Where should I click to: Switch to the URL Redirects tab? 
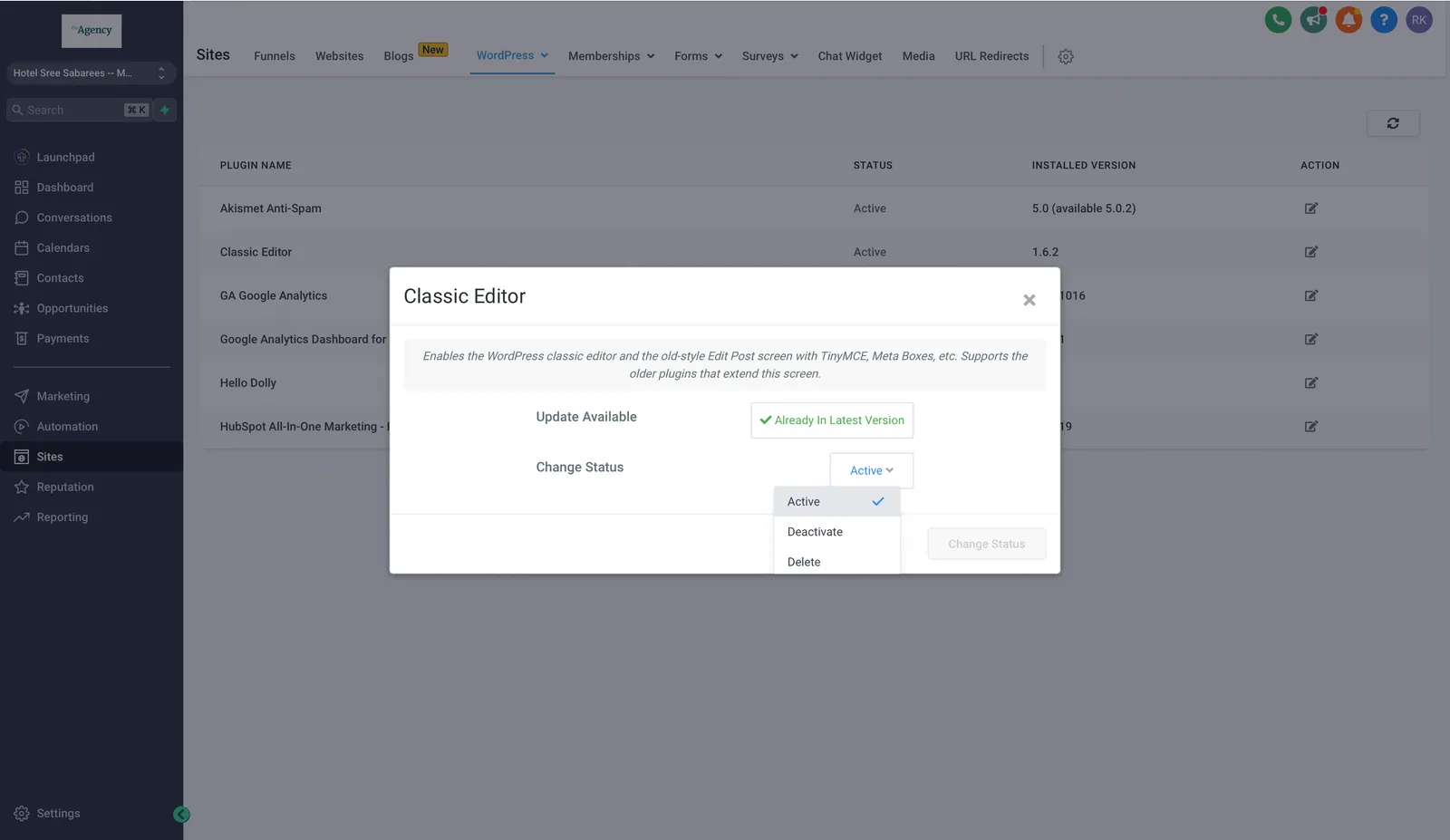[x=991, y=56]
